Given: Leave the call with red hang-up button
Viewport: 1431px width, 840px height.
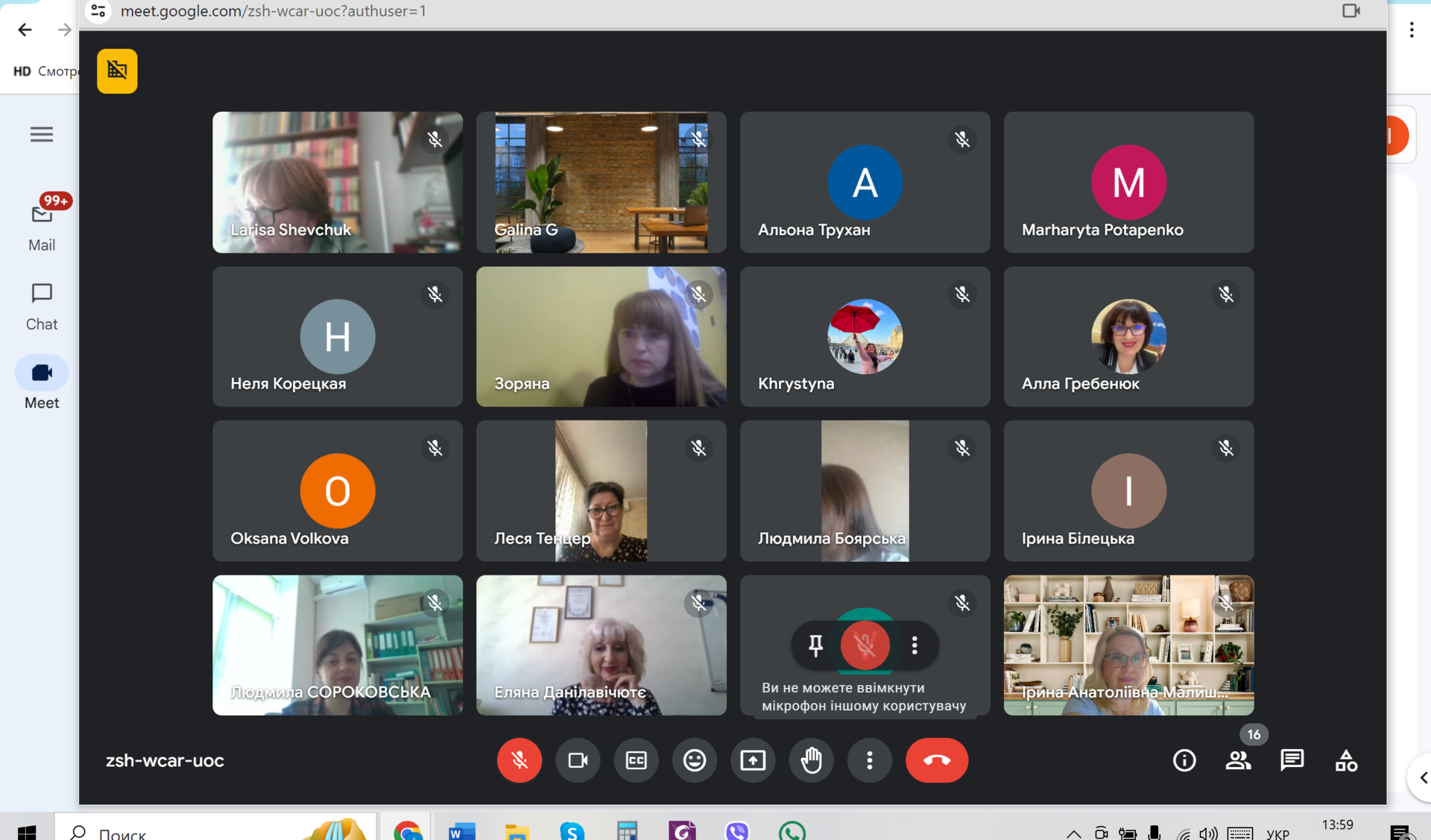Looking at the screenshot, I should (x=937, y=760).
